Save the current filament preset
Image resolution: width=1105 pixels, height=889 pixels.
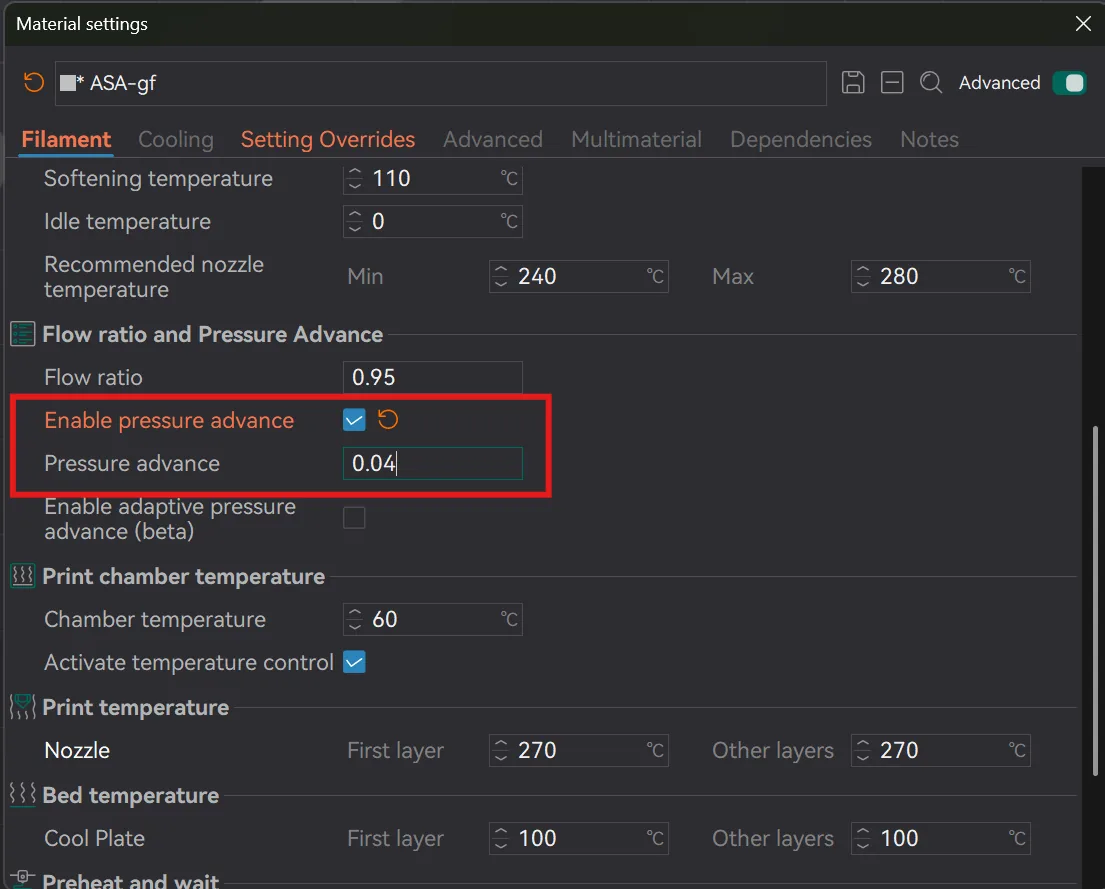tap(853, 82)
